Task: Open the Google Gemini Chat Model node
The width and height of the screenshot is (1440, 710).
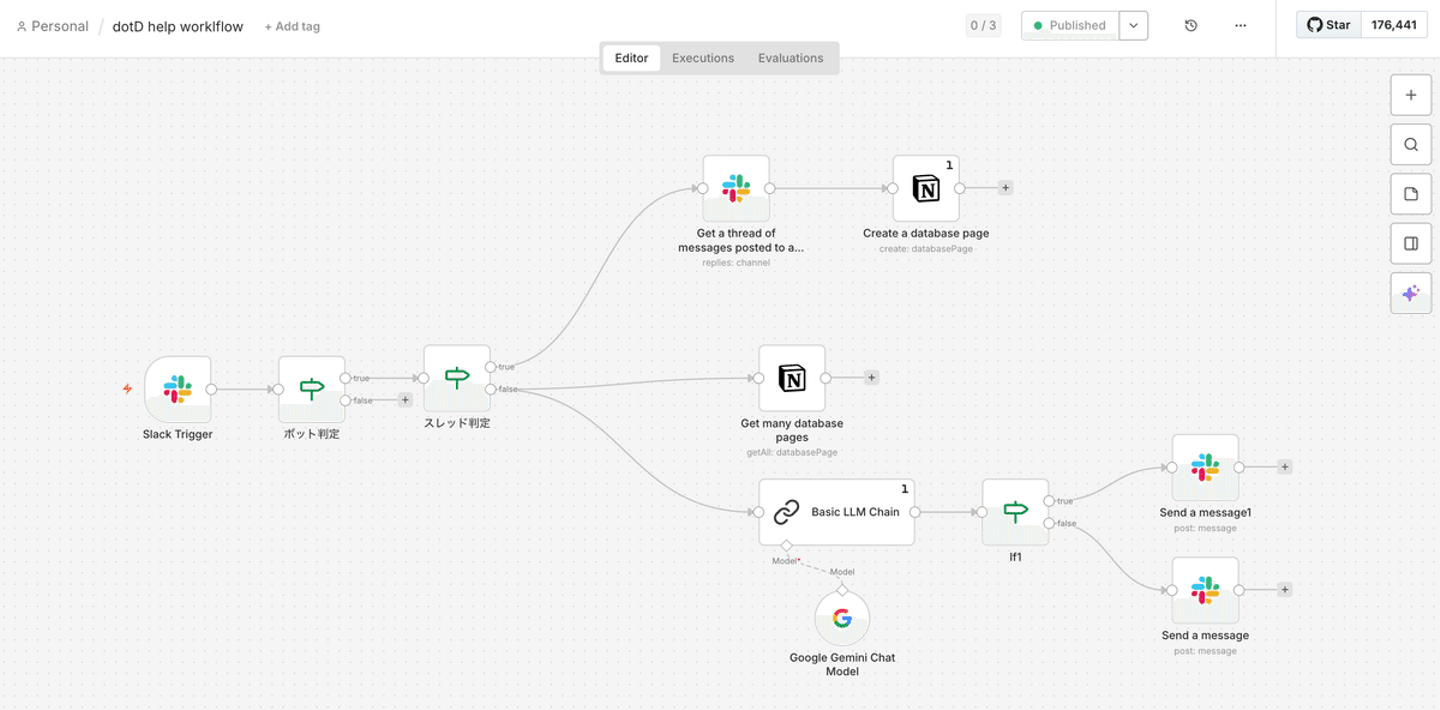Action: pyautogui.click(x=842, y=619)
